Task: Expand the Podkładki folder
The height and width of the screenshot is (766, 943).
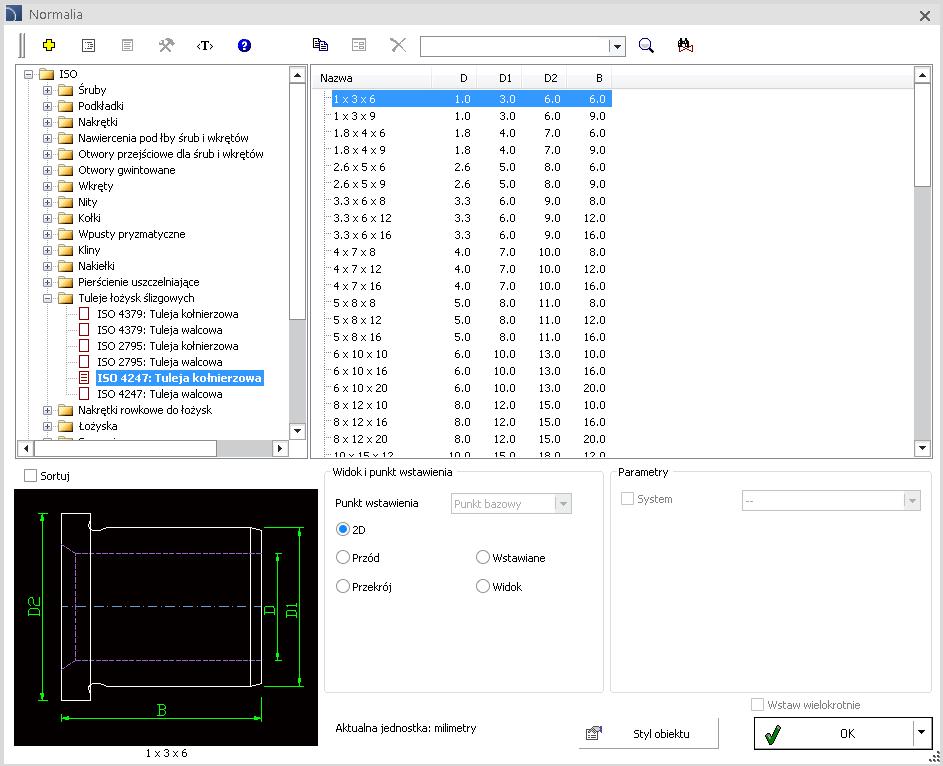Action: (47, 106)
